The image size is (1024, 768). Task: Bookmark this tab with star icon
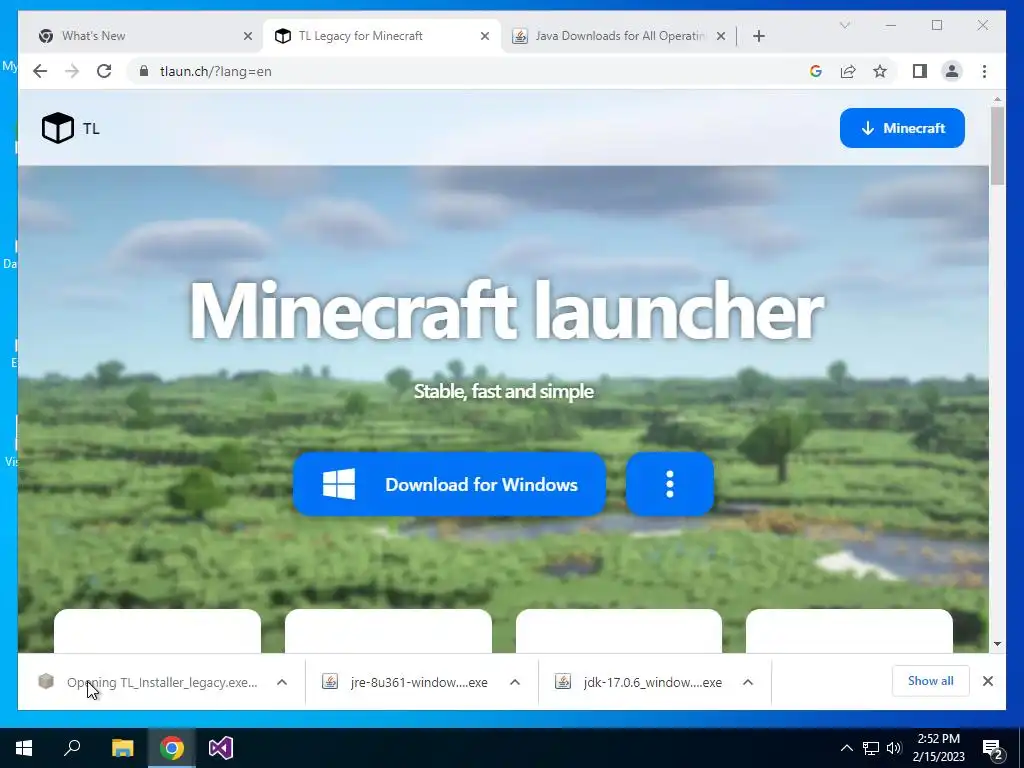click(x=880, y=71)
